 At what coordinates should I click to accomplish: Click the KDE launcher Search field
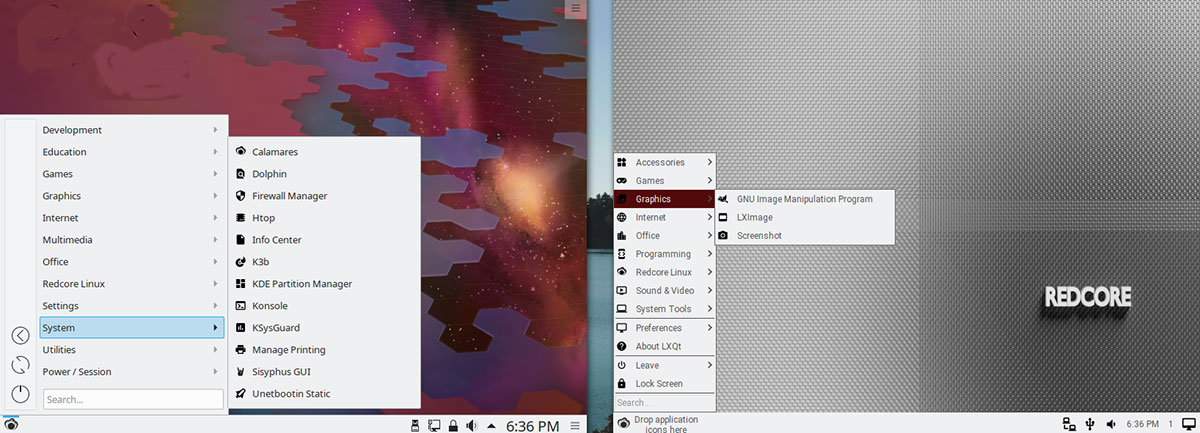(x=133, y=399)
